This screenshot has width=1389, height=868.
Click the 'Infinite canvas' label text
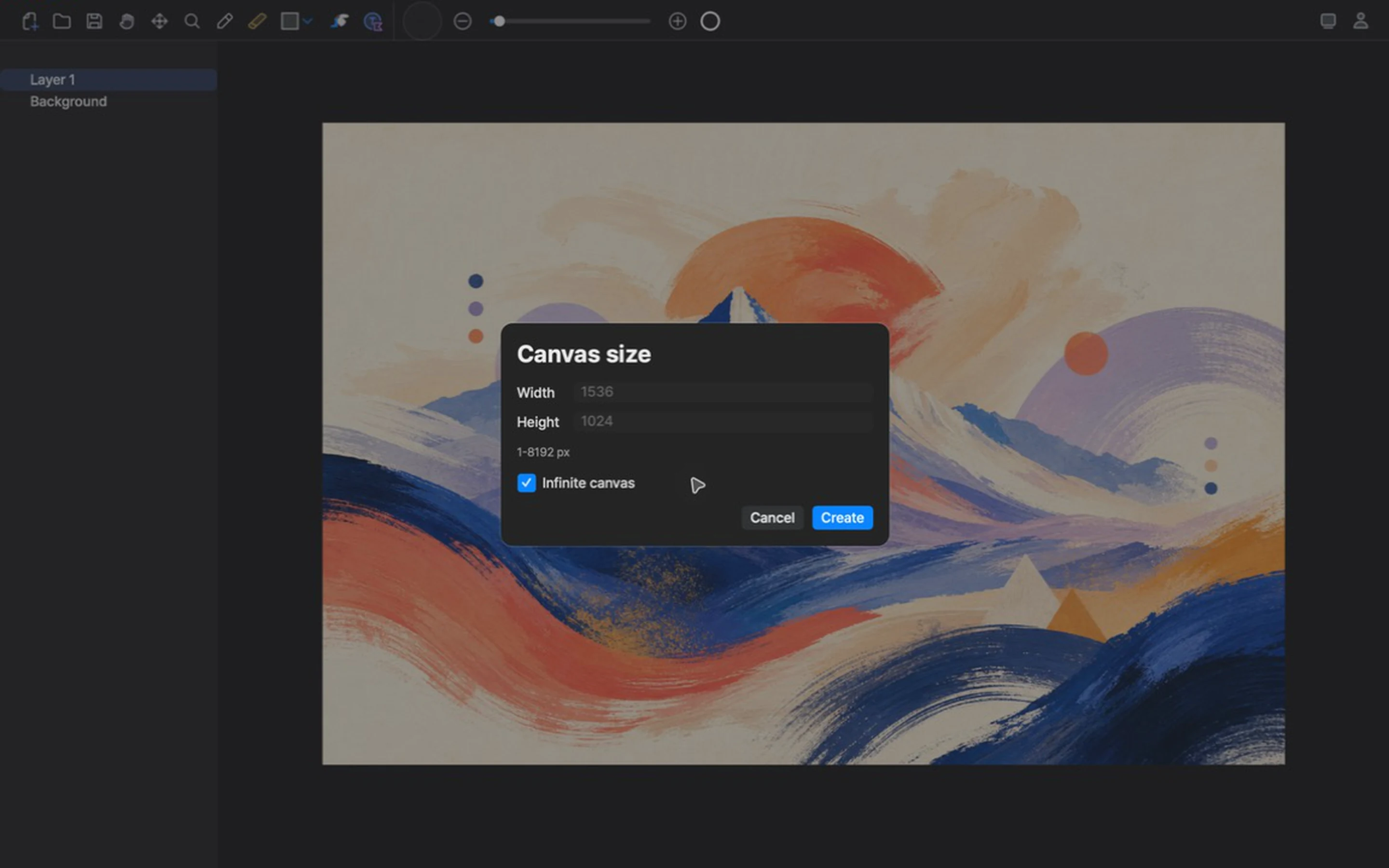click(x=588, y=483)
